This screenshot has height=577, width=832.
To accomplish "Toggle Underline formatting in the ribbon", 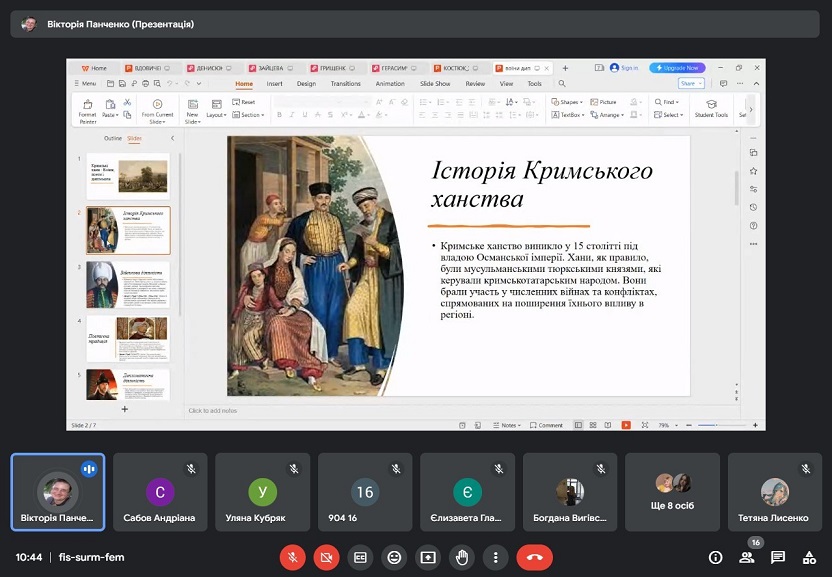I will tap(305, 115).
